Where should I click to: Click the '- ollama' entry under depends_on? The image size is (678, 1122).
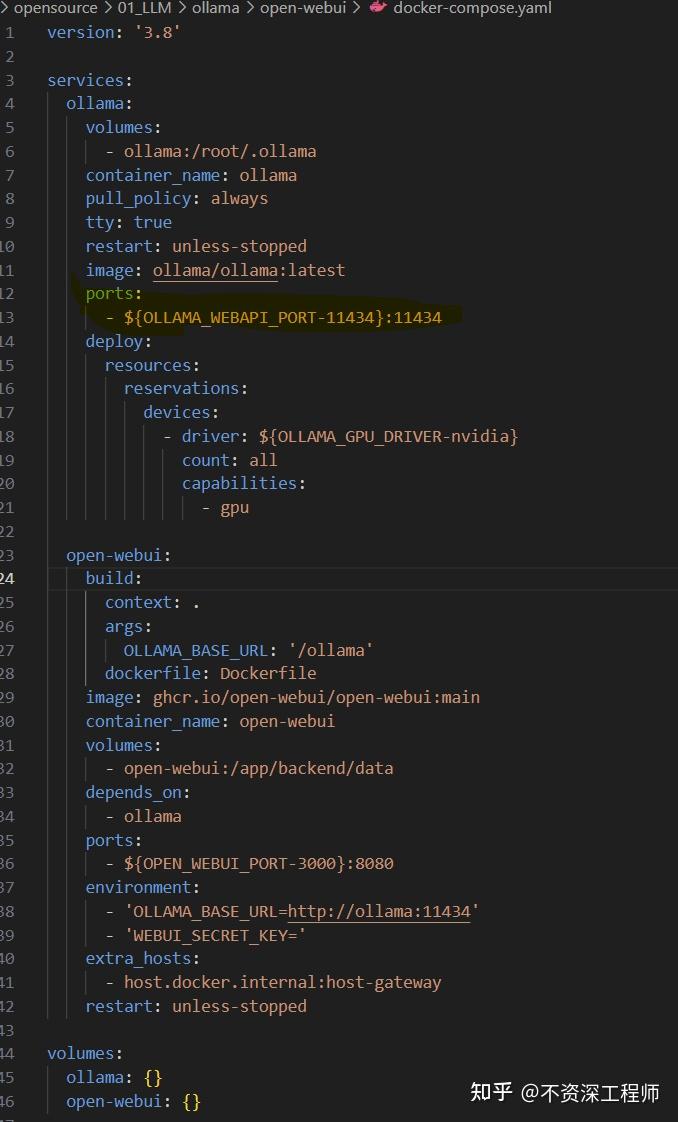(x=143, y=816)
